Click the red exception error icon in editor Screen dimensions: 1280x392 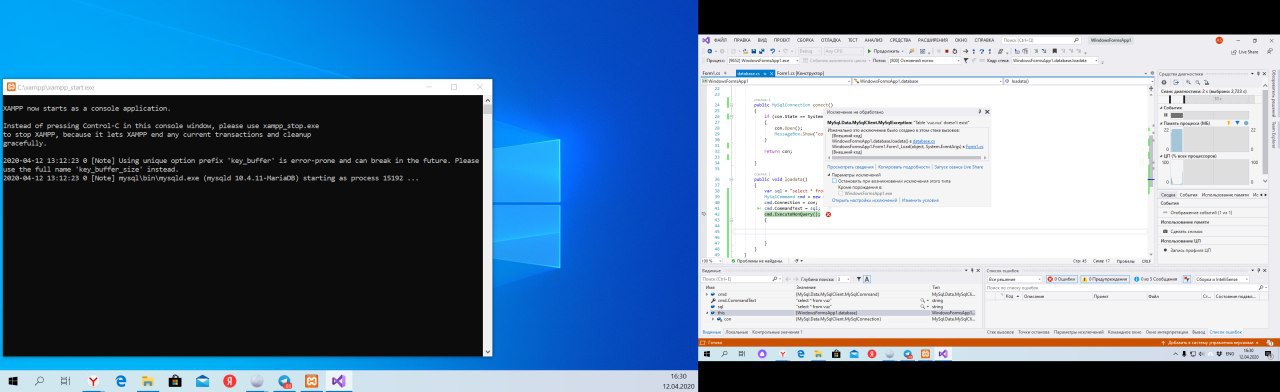tap(828, 214)
